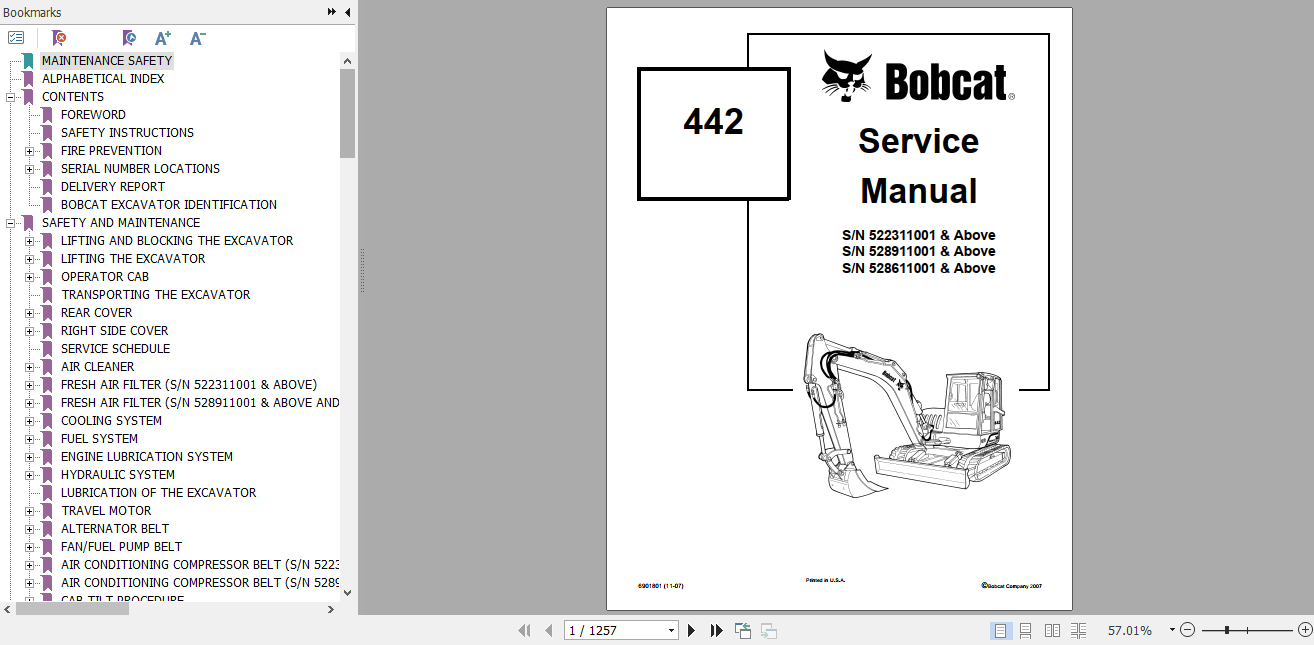The image size is (1314, 645).
Task: Switch to continuous facing view
Action: (1078, 630)
